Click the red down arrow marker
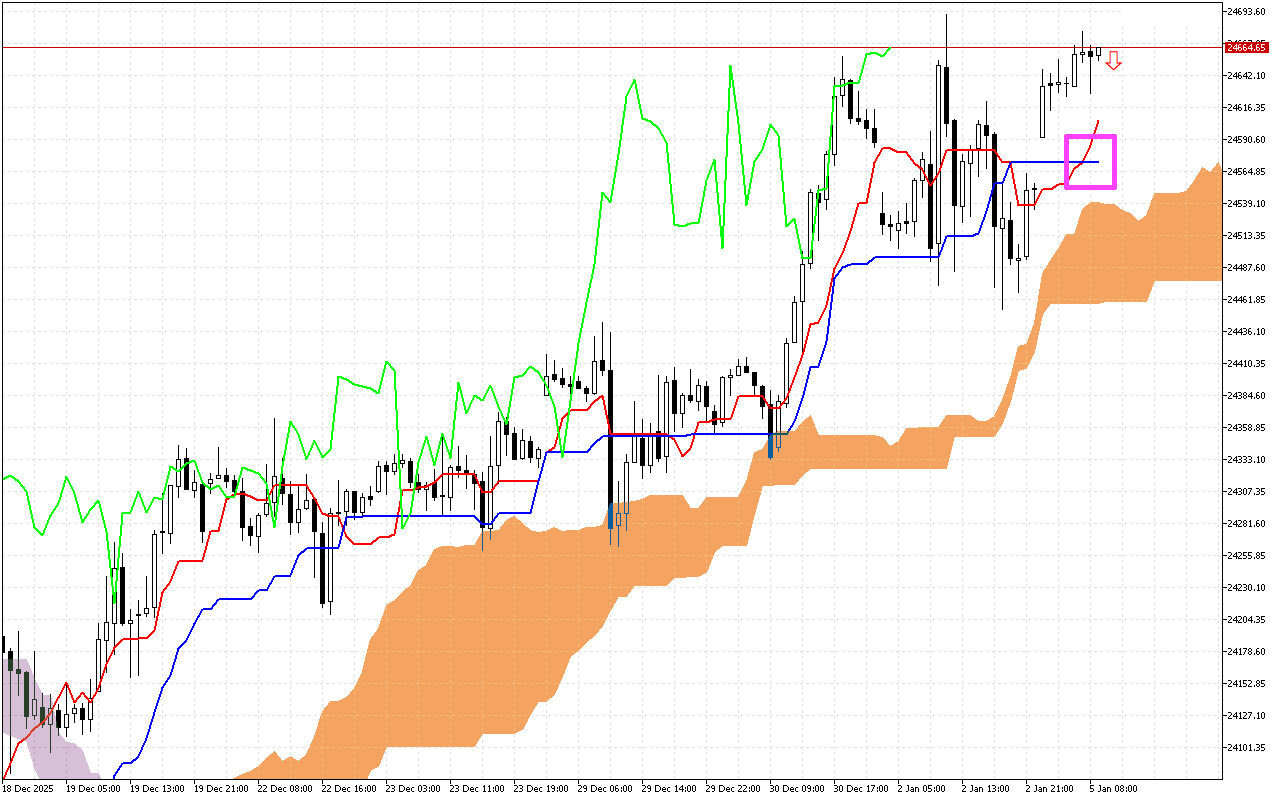1280x800 pixels. click(1113, 61)
